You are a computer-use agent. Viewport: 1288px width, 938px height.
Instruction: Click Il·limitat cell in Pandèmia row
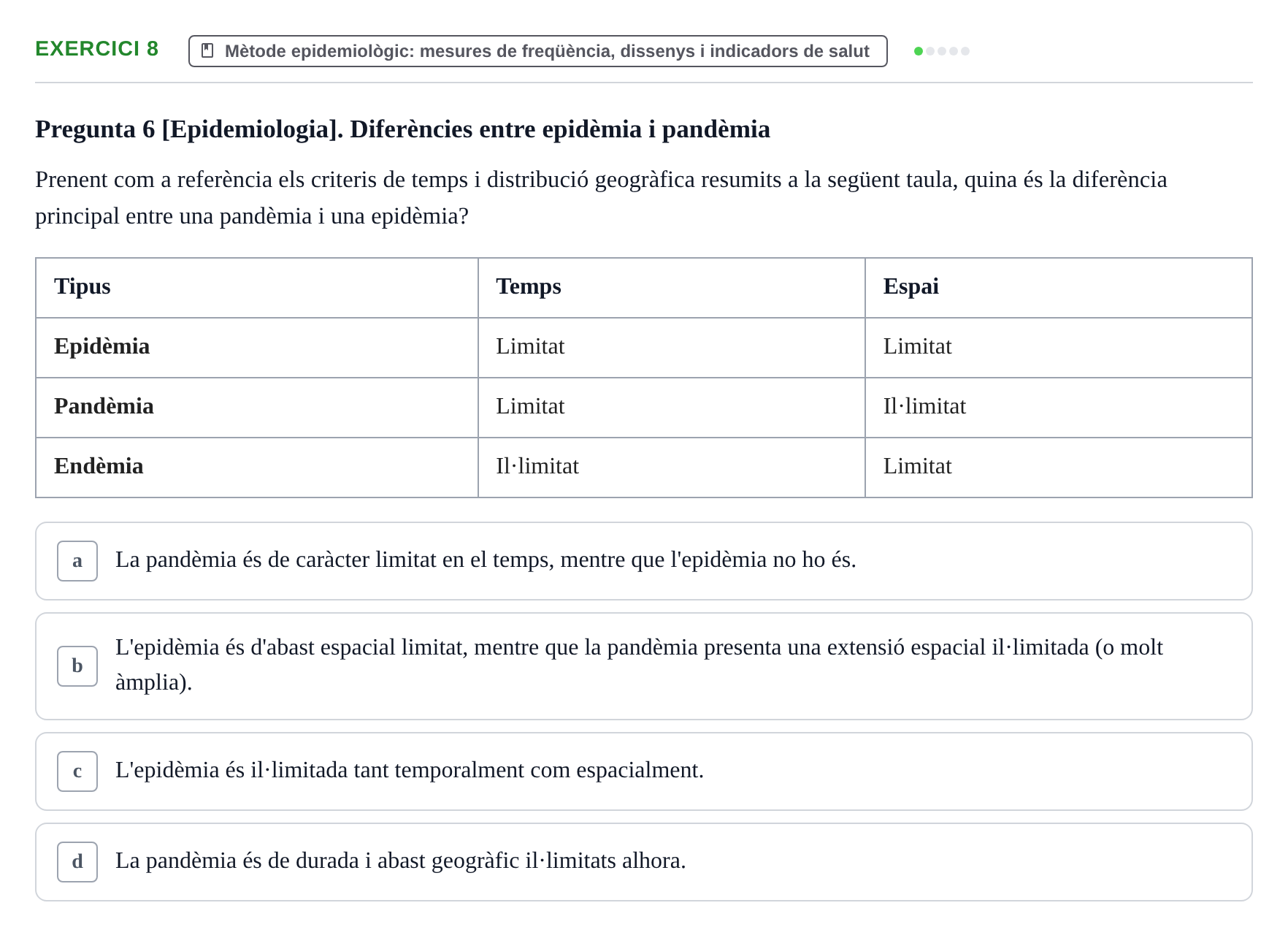click(1059, 408)
